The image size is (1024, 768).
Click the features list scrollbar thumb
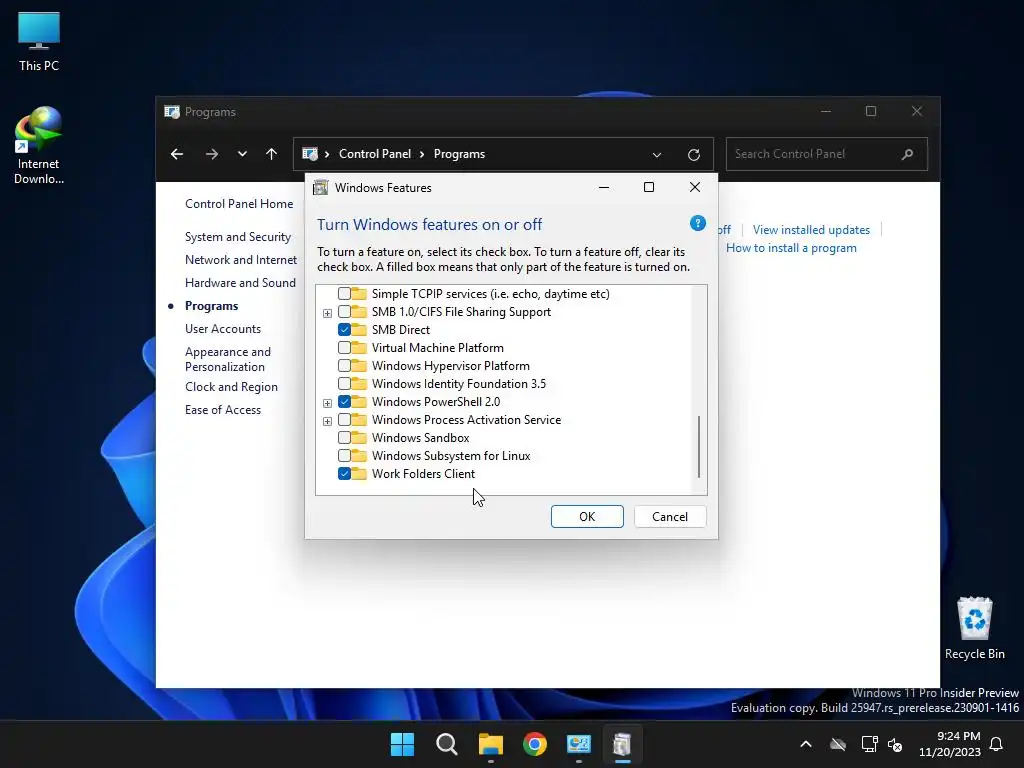[699, 447]
